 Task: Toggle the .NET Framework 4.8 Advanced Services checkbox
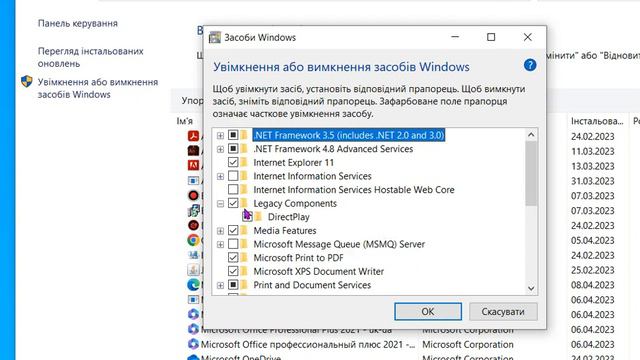pyautogui.click(x=233, y=149)
